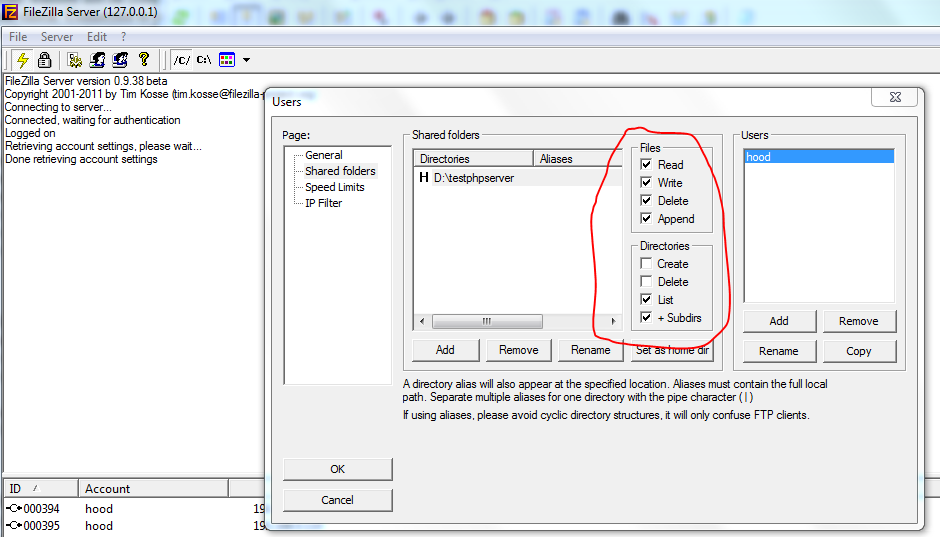Select Speed Limits page

coord(335,187)
